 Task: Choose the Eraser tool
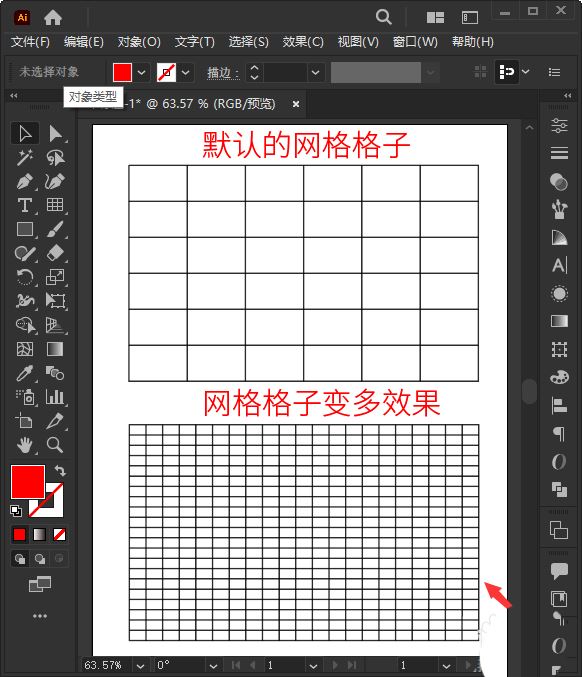click(55, 253)
